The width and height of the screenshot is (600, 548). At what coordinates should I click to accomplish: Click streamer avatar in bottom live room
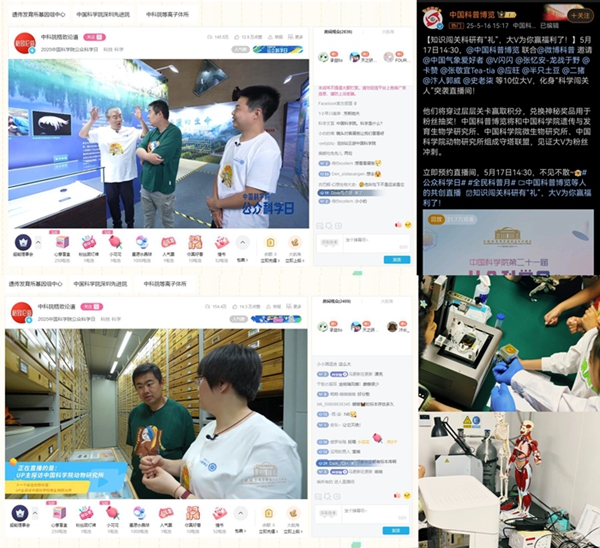coord(23,312)
